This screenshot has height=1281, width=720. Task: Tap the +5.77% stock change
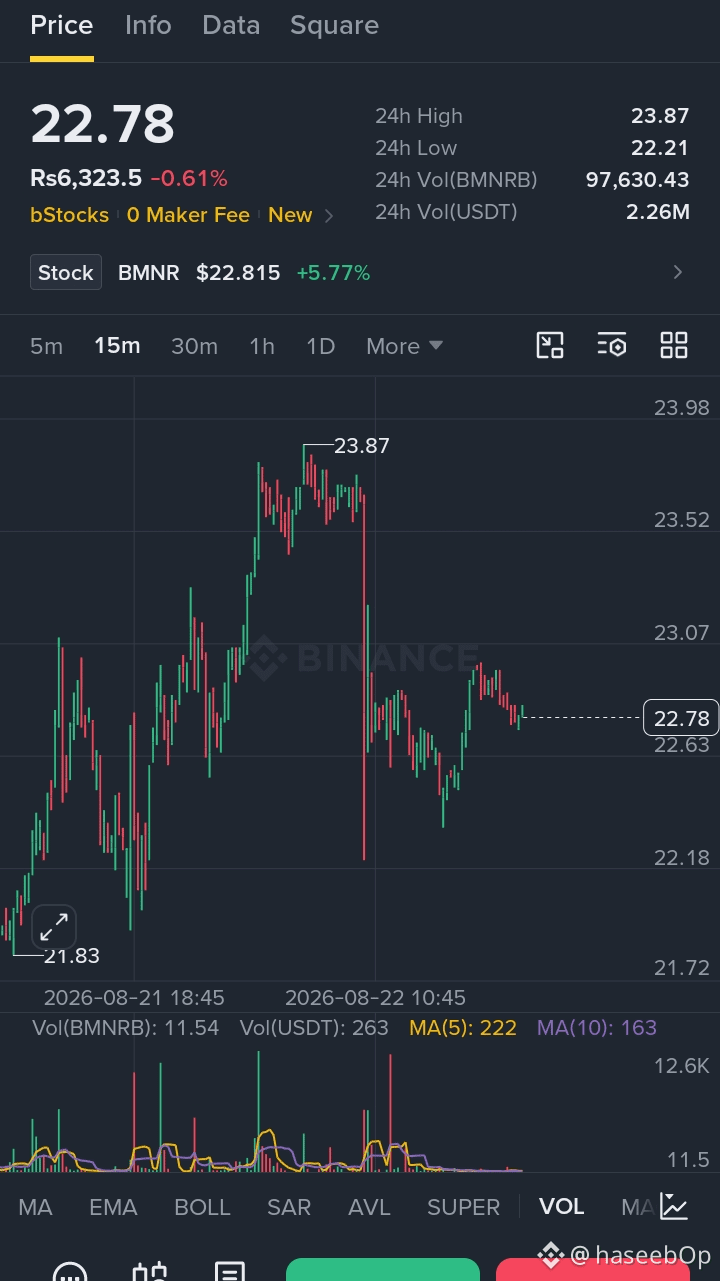(333, 273)
